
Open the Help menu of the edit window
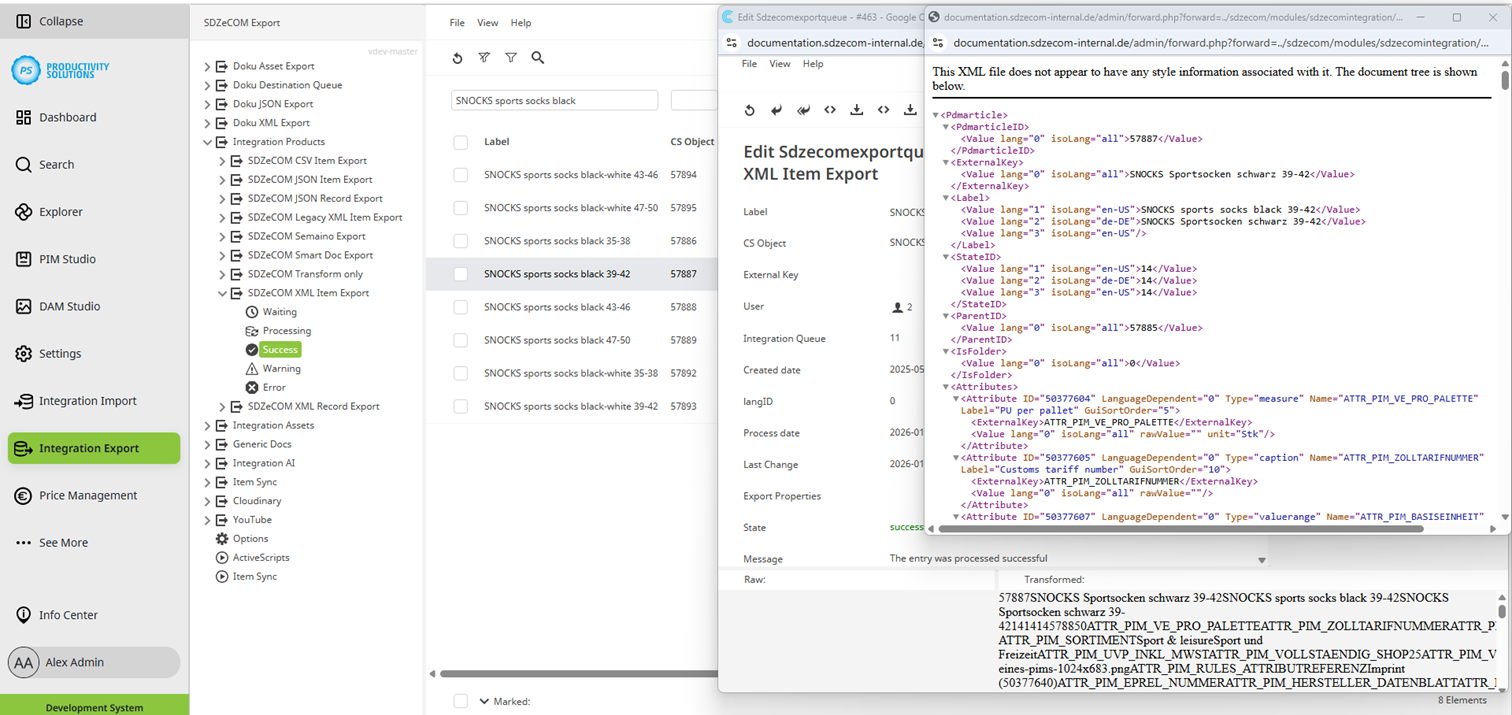[x=812, y=63]
